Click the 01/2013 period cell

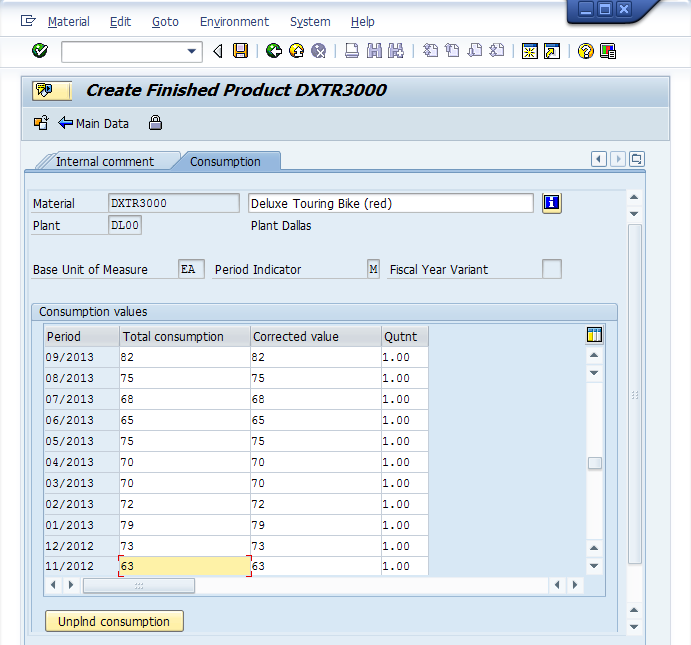[82, 525]
